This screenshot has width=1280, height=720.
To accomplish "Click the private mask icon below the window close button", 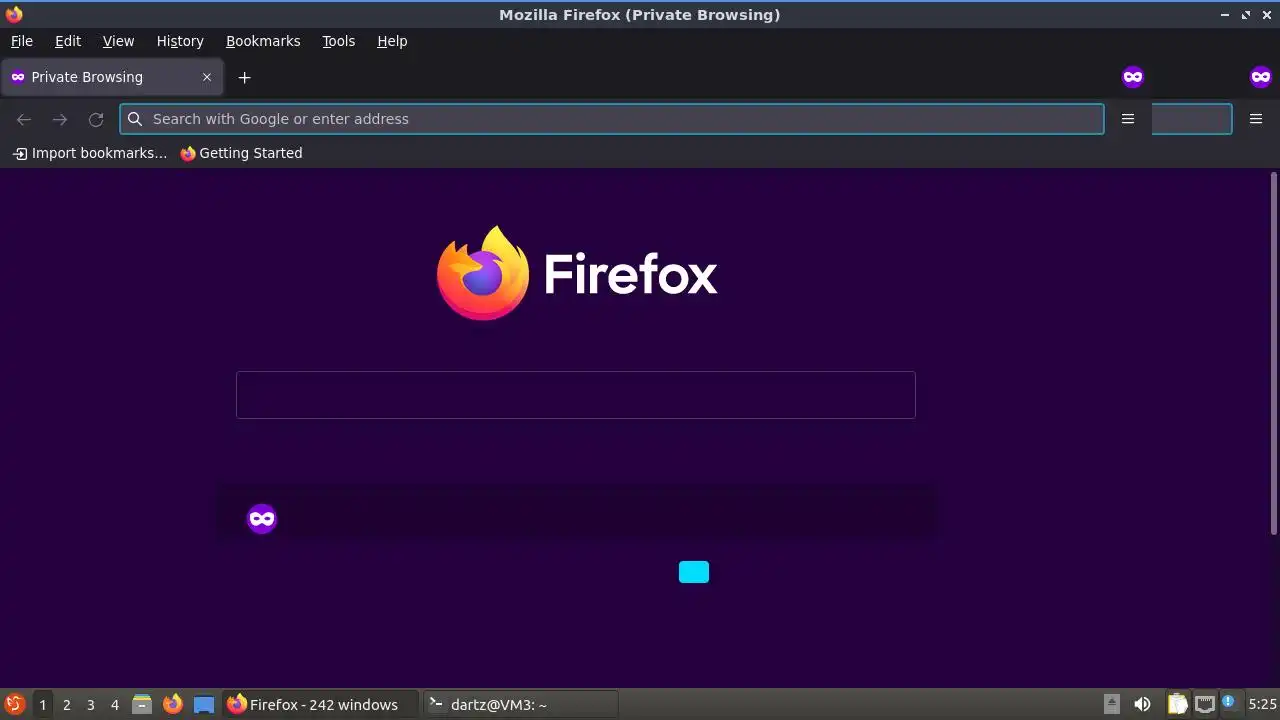I will point(1261,77).
